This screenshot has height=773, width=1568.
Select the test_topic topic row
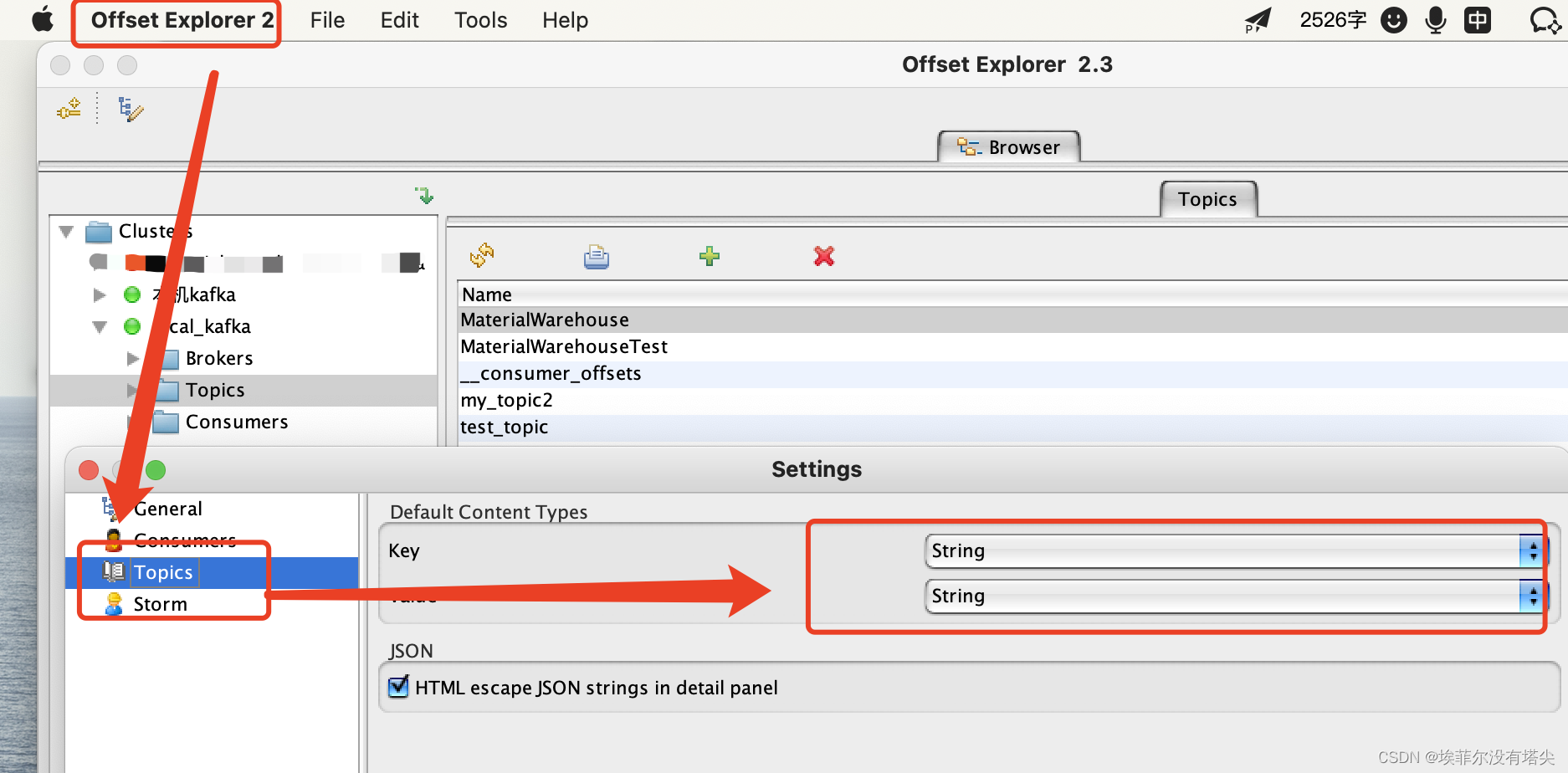point(1012,427)
